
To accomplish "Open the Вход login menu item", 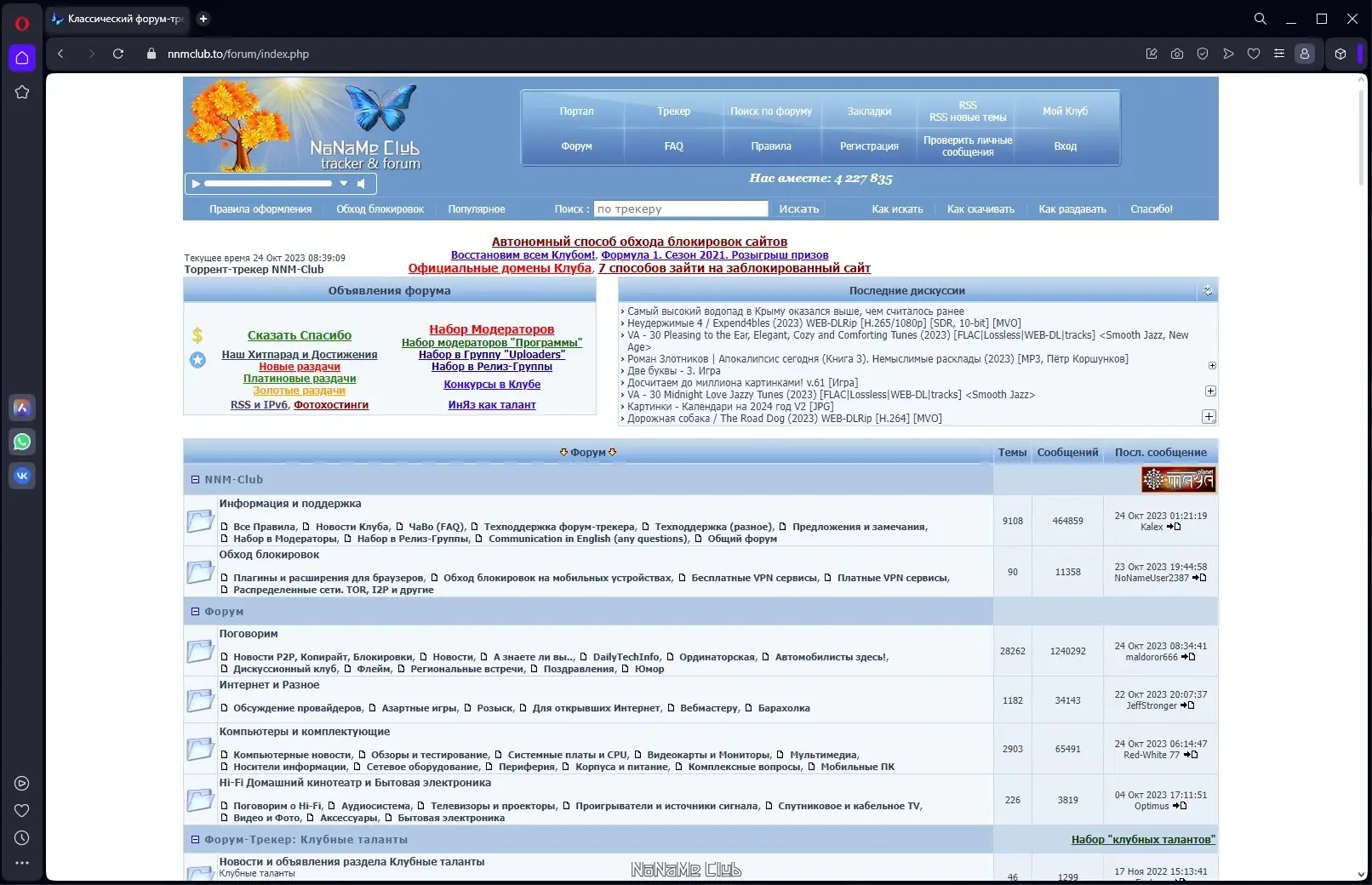I will 1065,146.
